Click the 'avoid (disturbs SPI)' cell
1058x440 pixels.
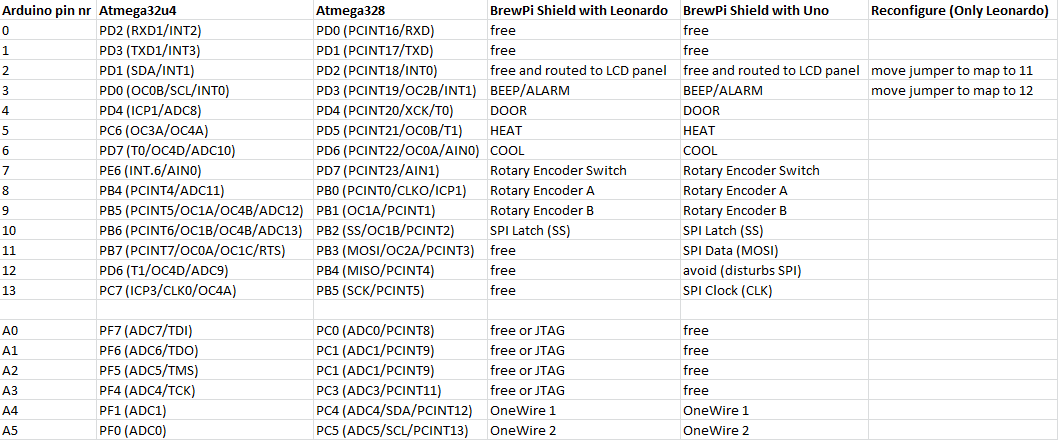[774, 271]
